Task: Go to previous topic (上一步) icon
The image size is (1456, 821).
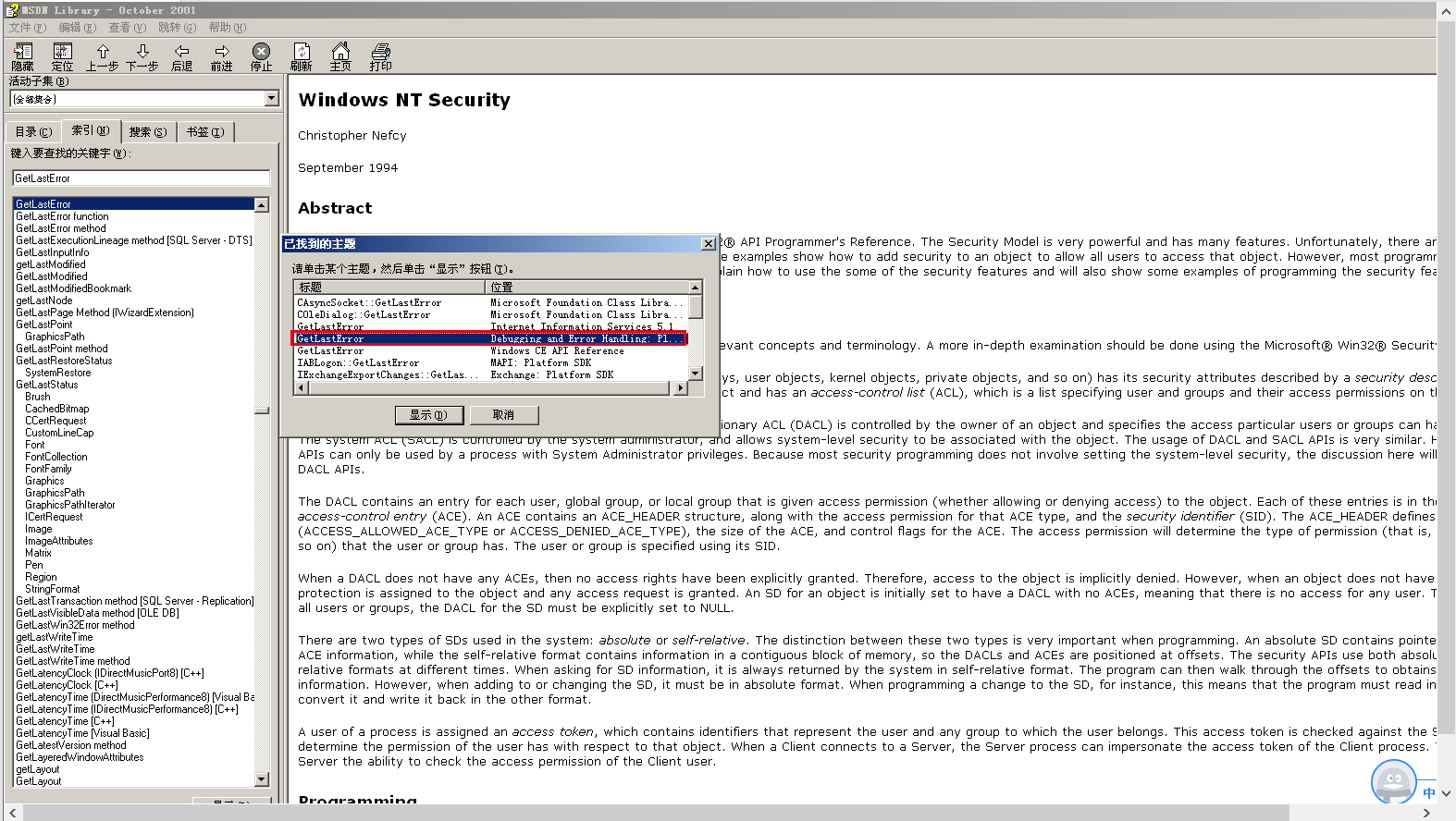Action: (x=103, y=56)
